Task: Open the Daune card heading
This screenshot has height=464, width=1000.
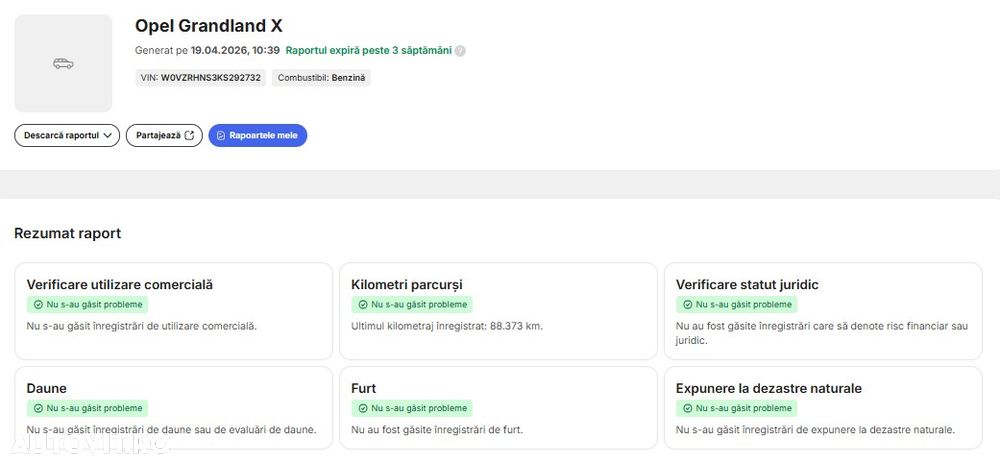Action: 47,388
